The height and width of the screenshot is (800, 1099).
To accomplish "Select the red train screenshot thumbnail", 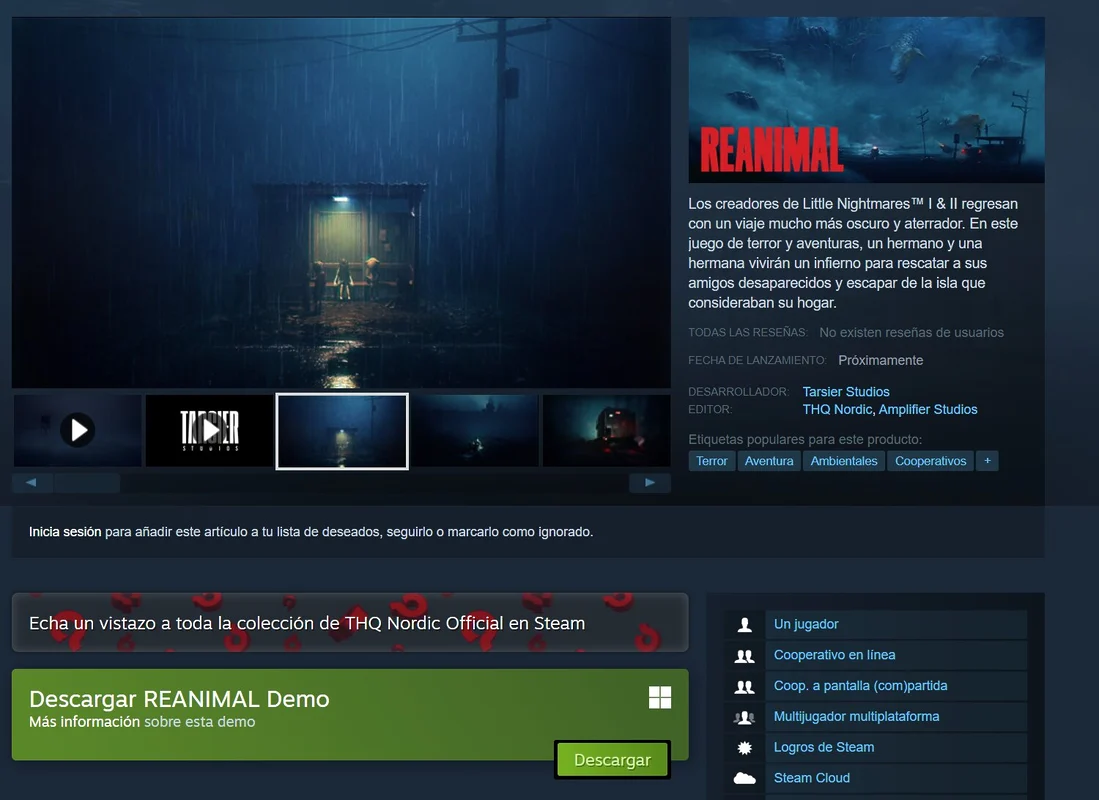I will 606,430.
